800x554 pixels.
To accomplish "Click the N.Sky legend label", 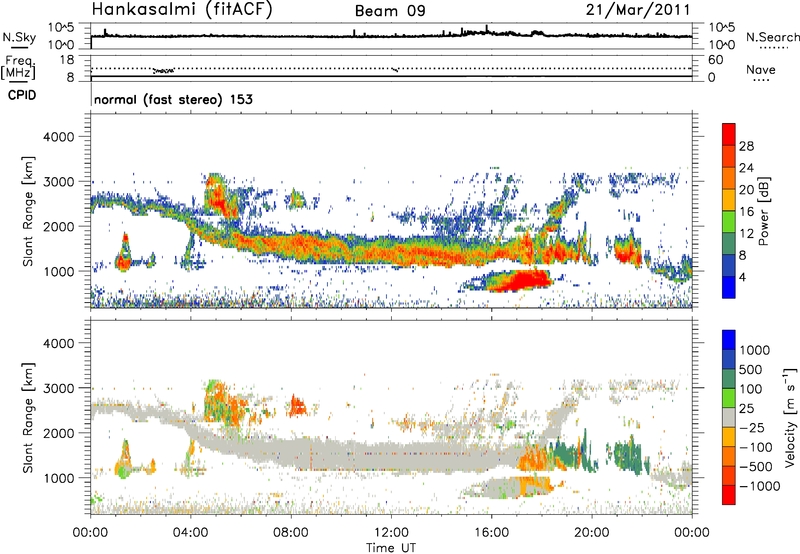I will pos(19,38).
